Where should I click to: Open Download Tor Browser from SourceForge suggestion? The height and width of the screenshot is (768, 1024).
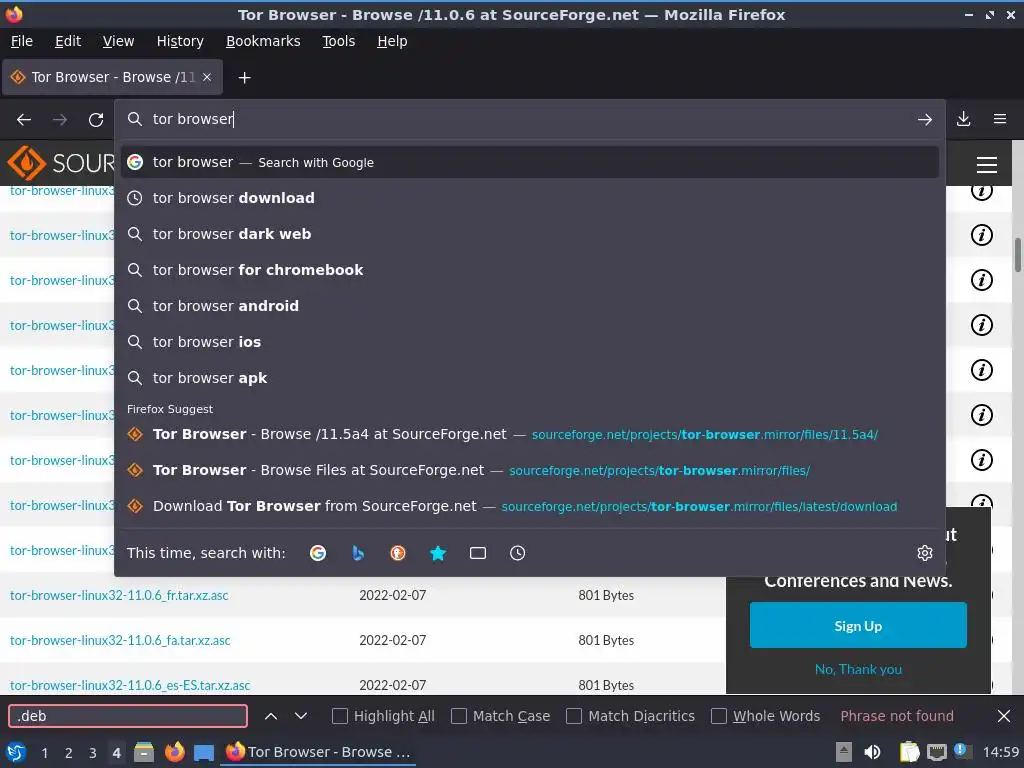point(530,506)
